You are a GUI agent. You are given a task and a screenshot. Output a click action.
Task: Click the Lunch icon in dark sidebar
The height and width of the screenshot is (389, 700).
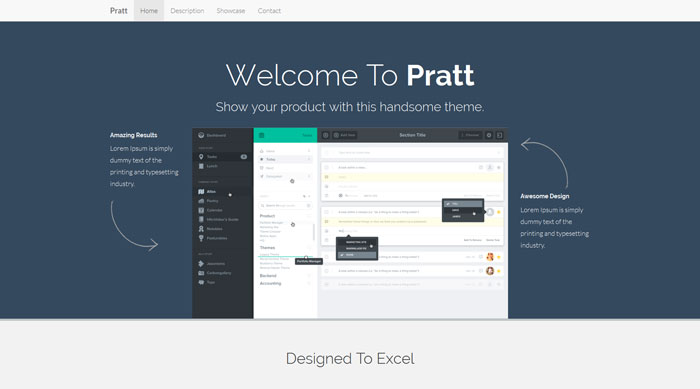click(x=201, y=166)
